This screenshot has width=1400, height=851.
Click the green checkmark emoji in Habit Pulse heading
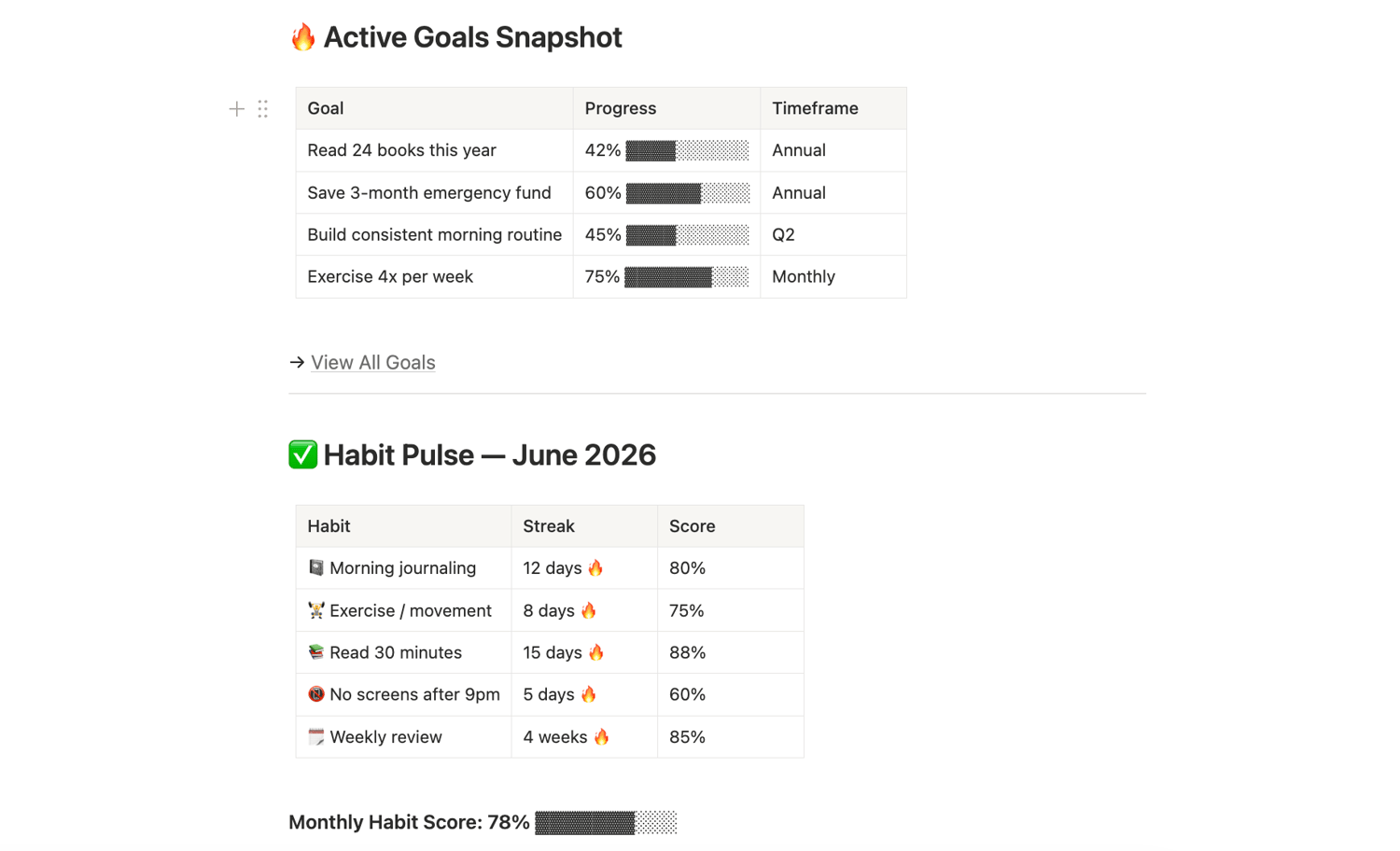click(302, 454)
